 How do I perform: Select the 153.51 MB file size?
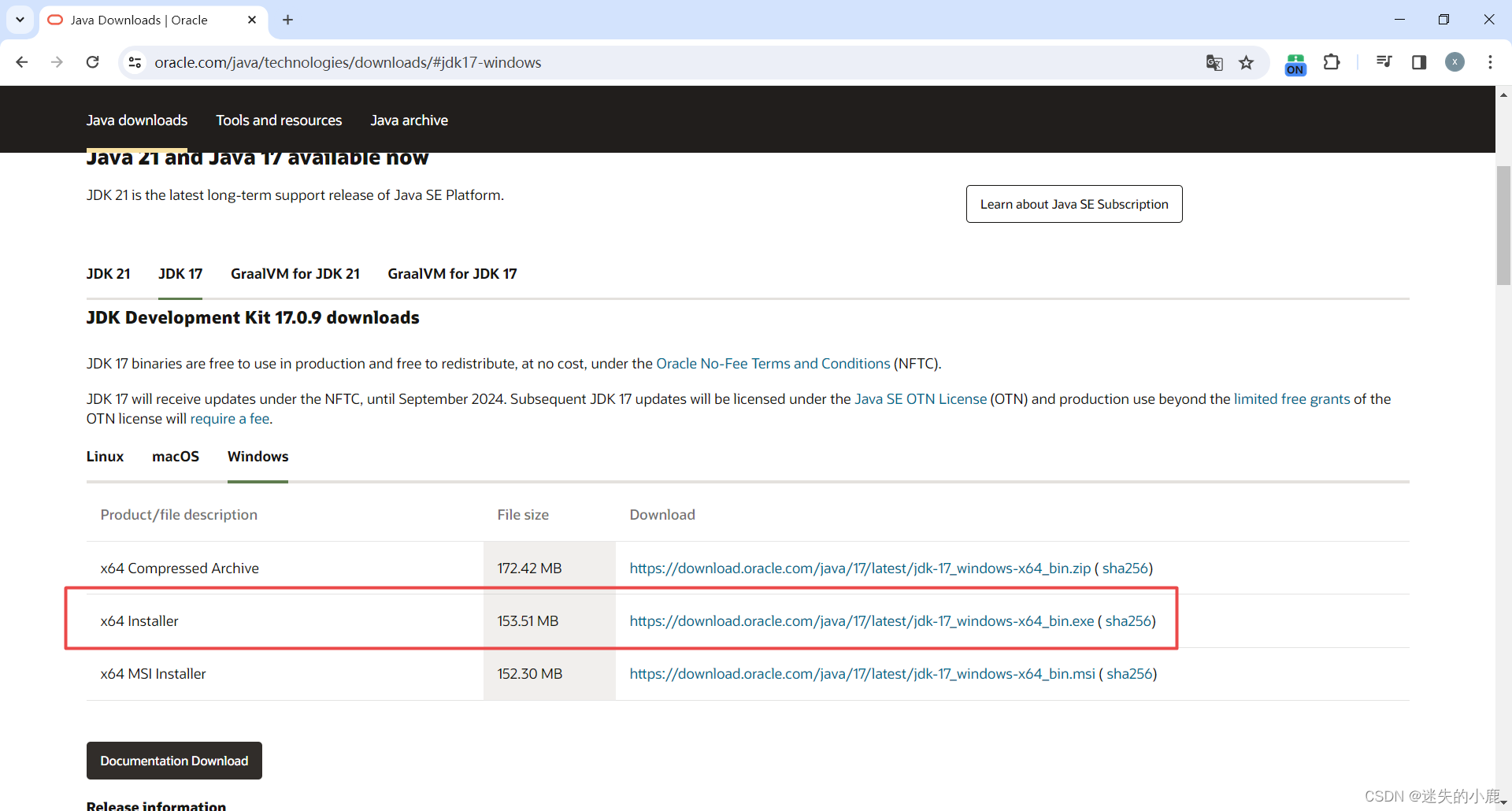[x=528, y=621]
